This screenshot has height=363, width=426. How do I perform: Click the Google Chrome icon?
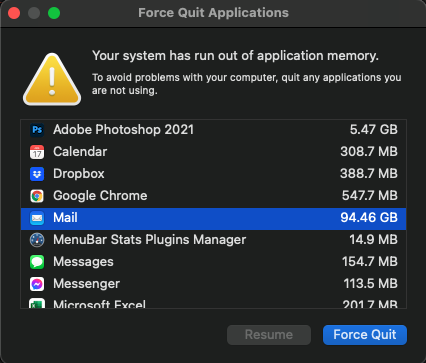37,196
